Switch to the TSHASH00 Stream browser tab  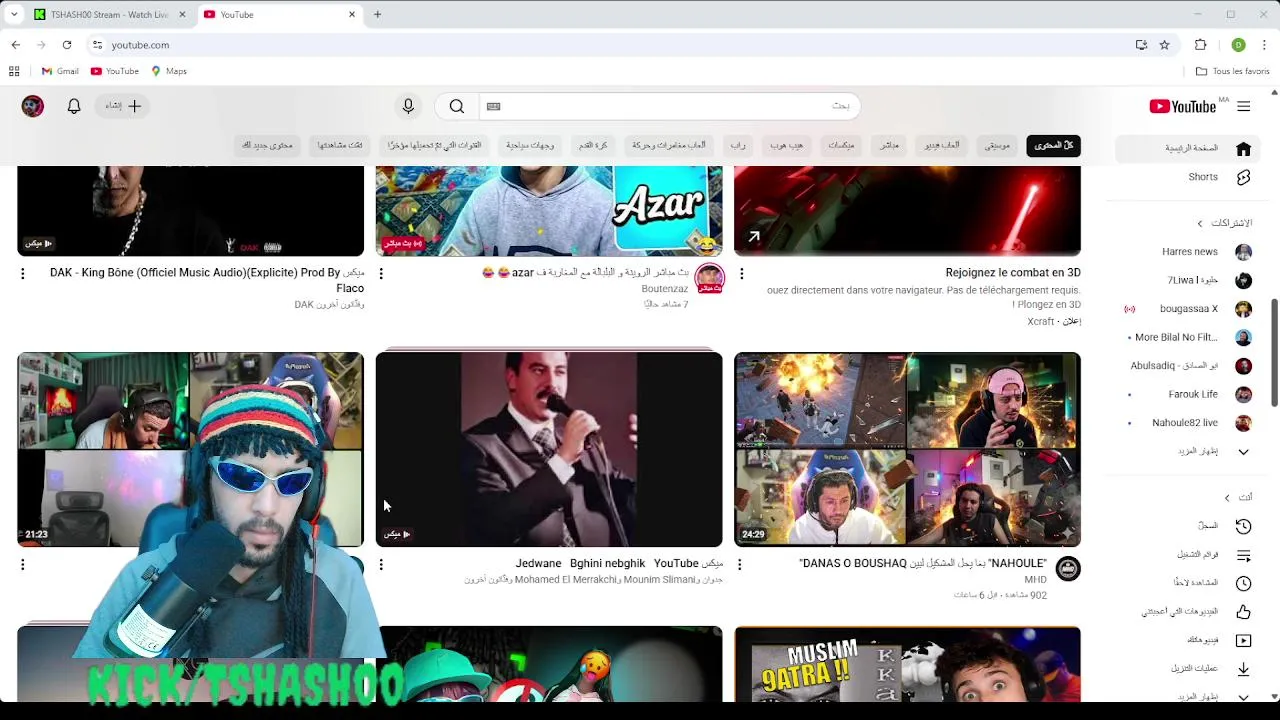108,15
